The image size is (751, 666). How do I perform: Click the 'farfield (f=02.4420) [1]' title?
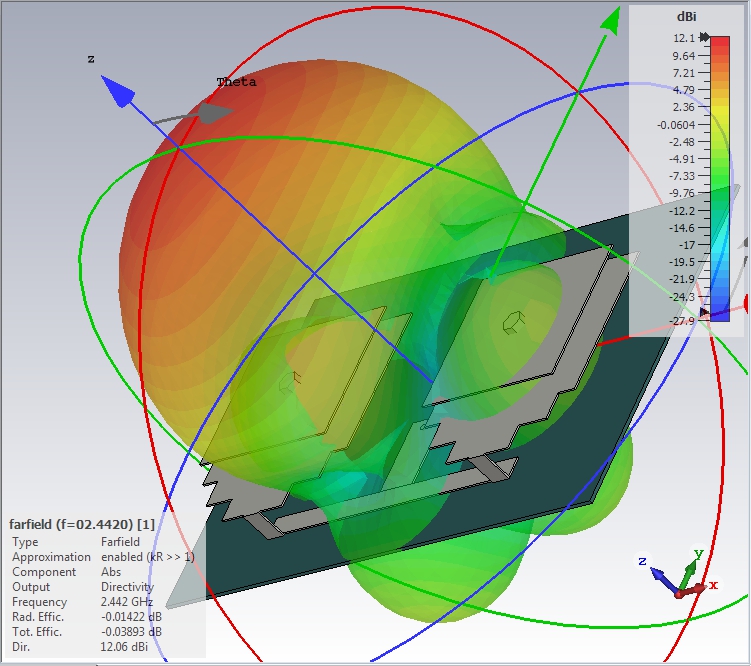point(81,524)
